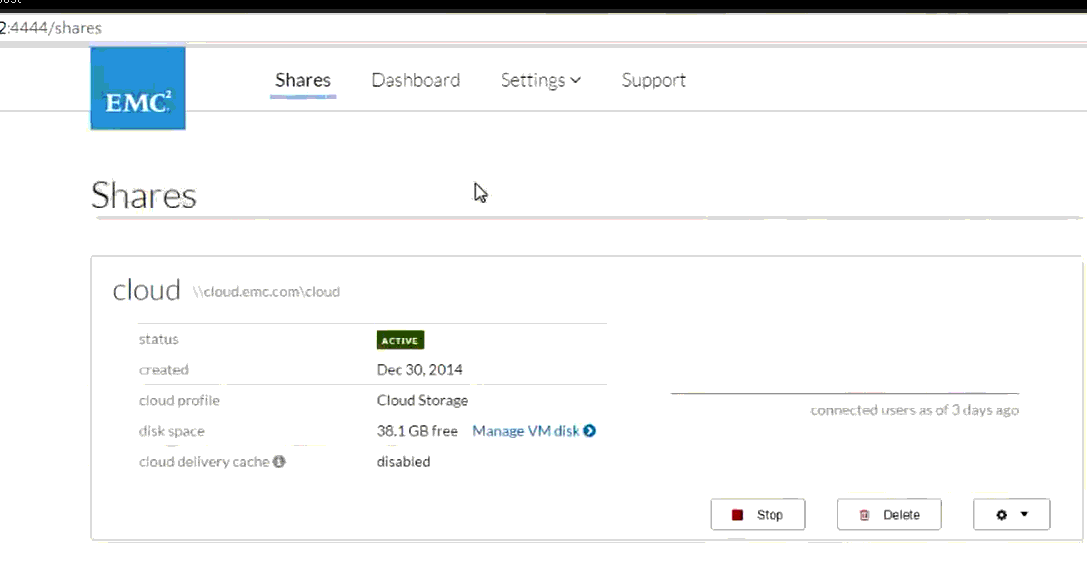Screen dimensions: 1087x564
Task: Click the cloud share title
Action: pyautogui.click(x=146, y=290)
